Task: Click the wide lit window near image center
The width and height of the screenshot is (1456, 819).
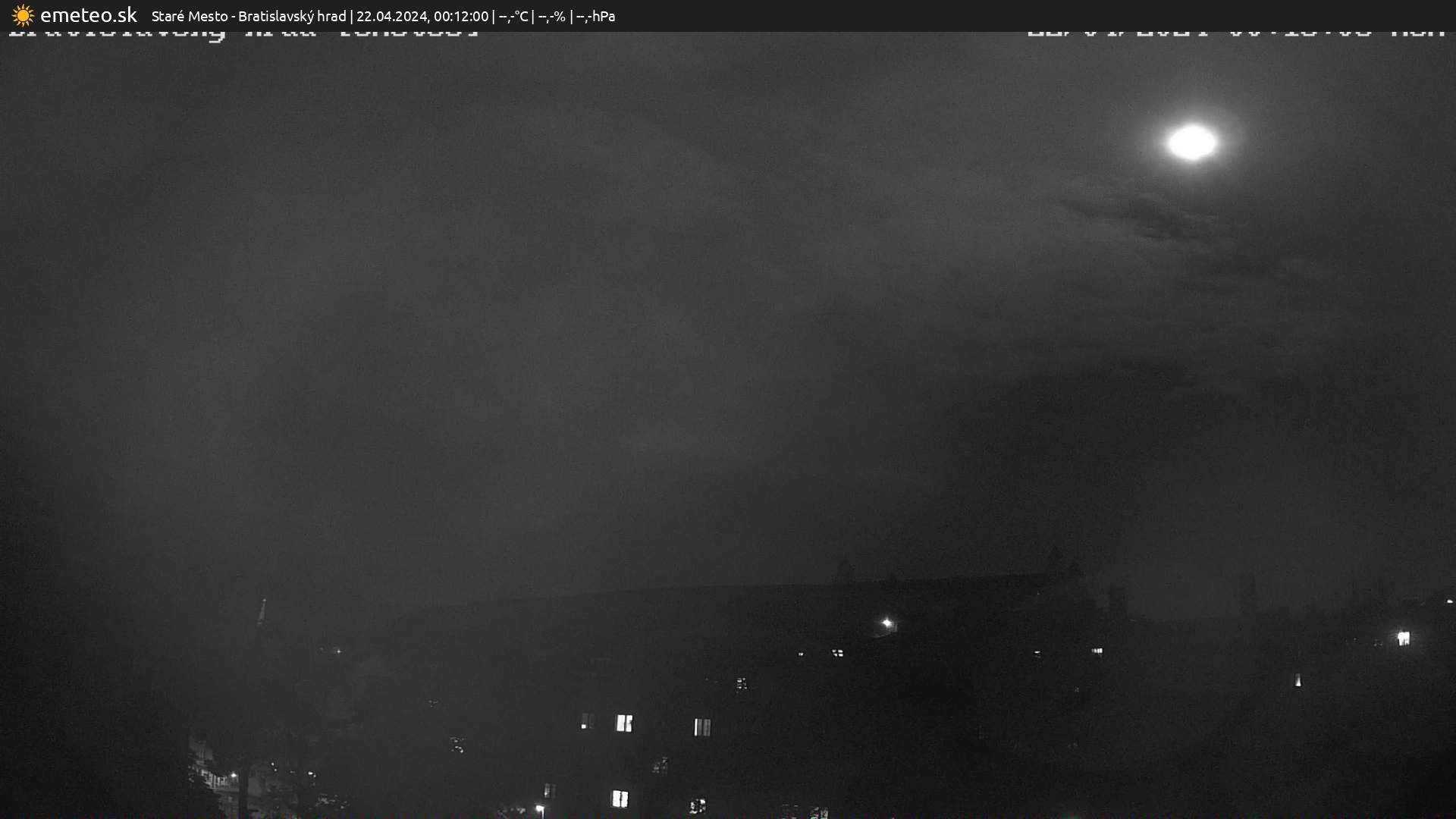Action: 624,723
